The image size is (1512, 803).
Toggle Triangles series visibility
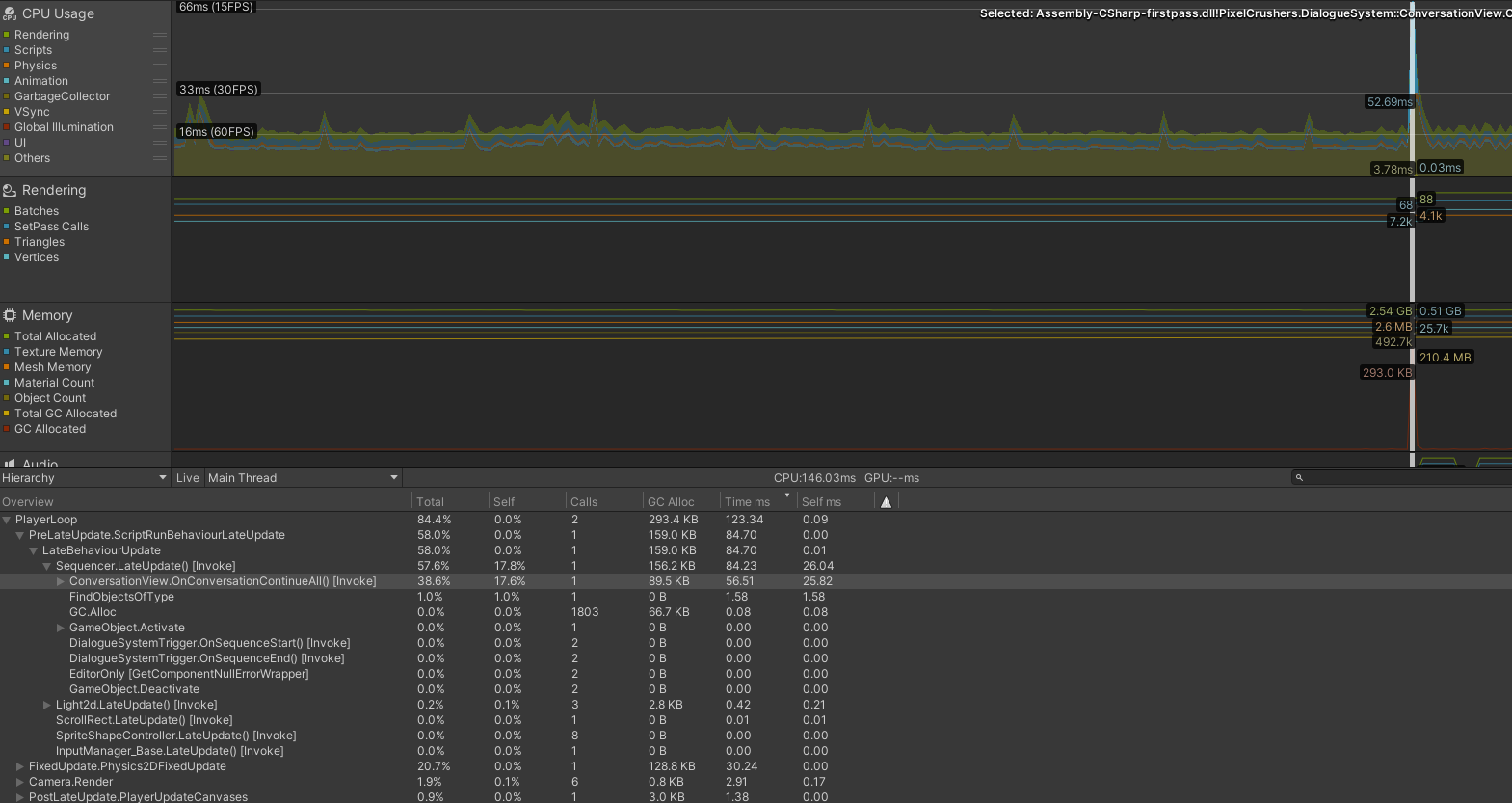[7, 242]
